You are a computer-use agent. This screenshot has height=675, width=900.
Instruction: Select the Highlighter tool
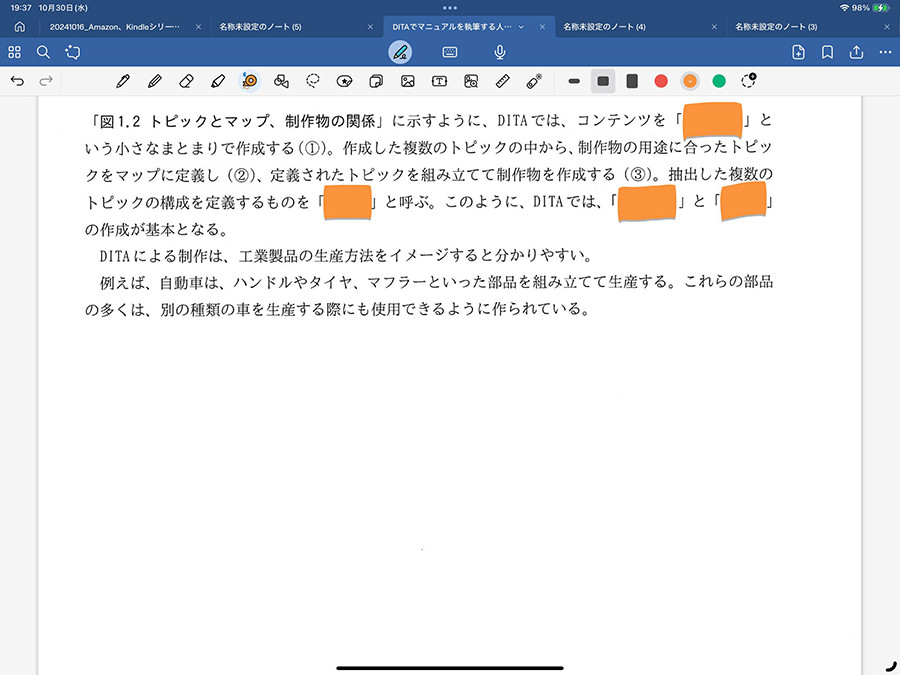(x=218, y=81)
